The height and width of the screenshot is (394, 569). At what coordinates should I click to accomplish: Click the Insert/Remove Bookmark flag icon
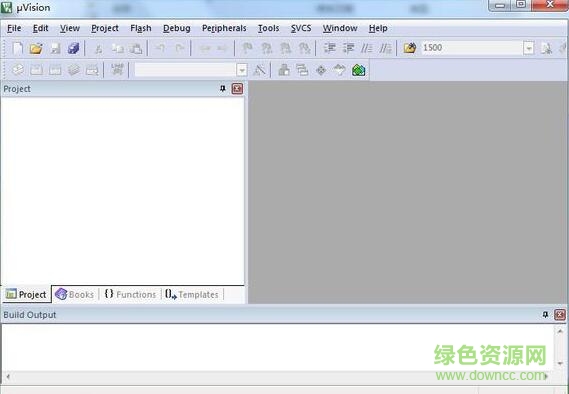pos(247,48)
